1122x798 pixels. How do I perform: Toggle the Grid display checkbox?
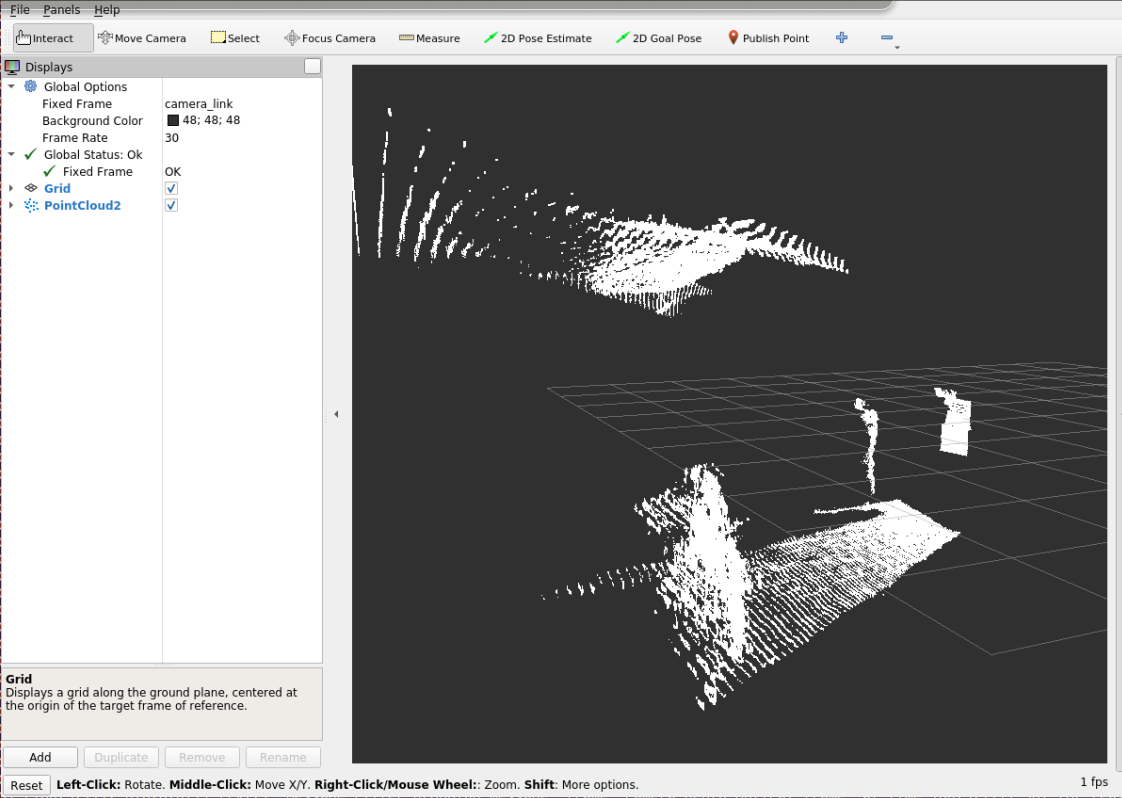pyautogui.click(x=171, y=188)
